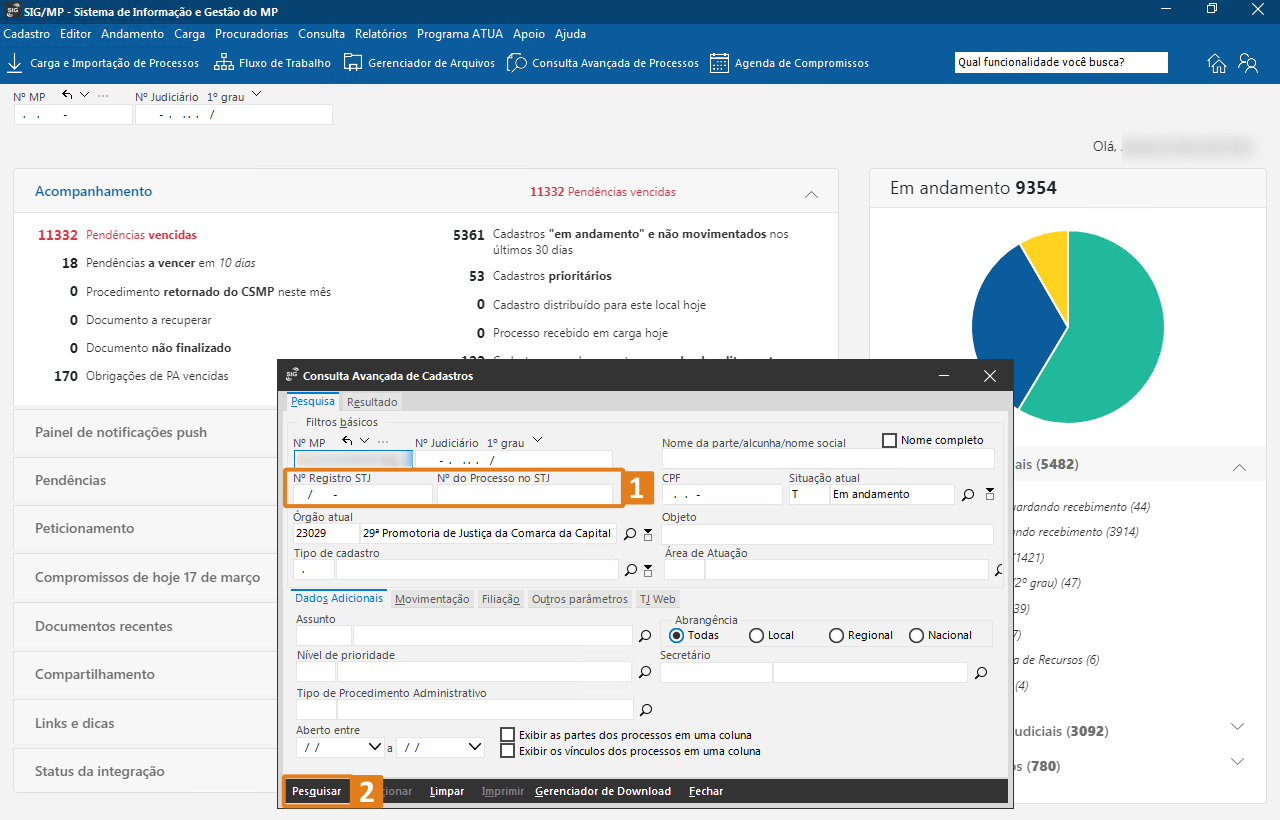Click the list icon beside Órgão atual
The width and height of the screenshot is (1280, 820).
click(x=647, y=534)
